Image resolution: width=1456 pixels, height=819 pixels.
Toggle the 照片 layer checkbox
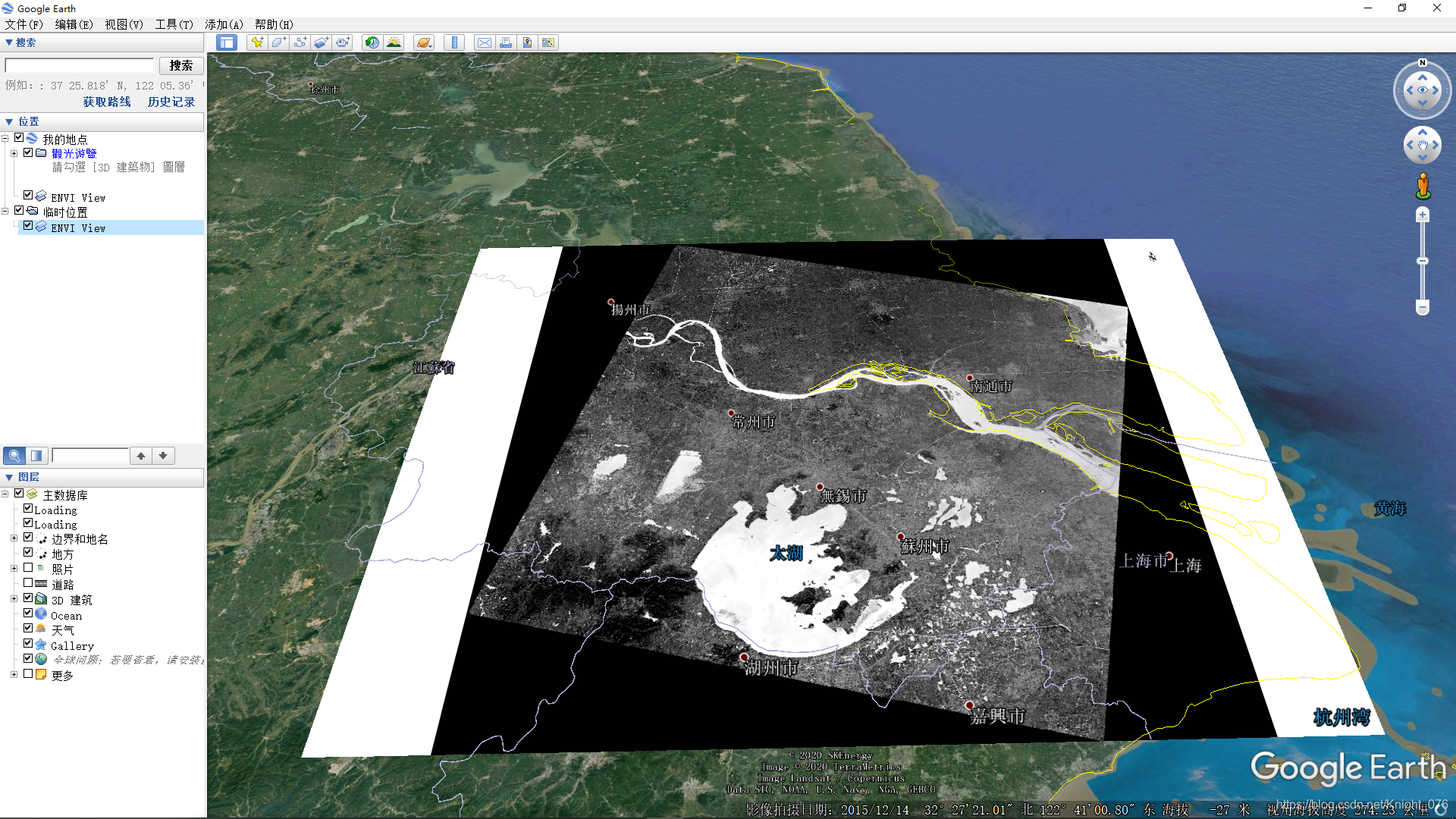tap(28, 568)
